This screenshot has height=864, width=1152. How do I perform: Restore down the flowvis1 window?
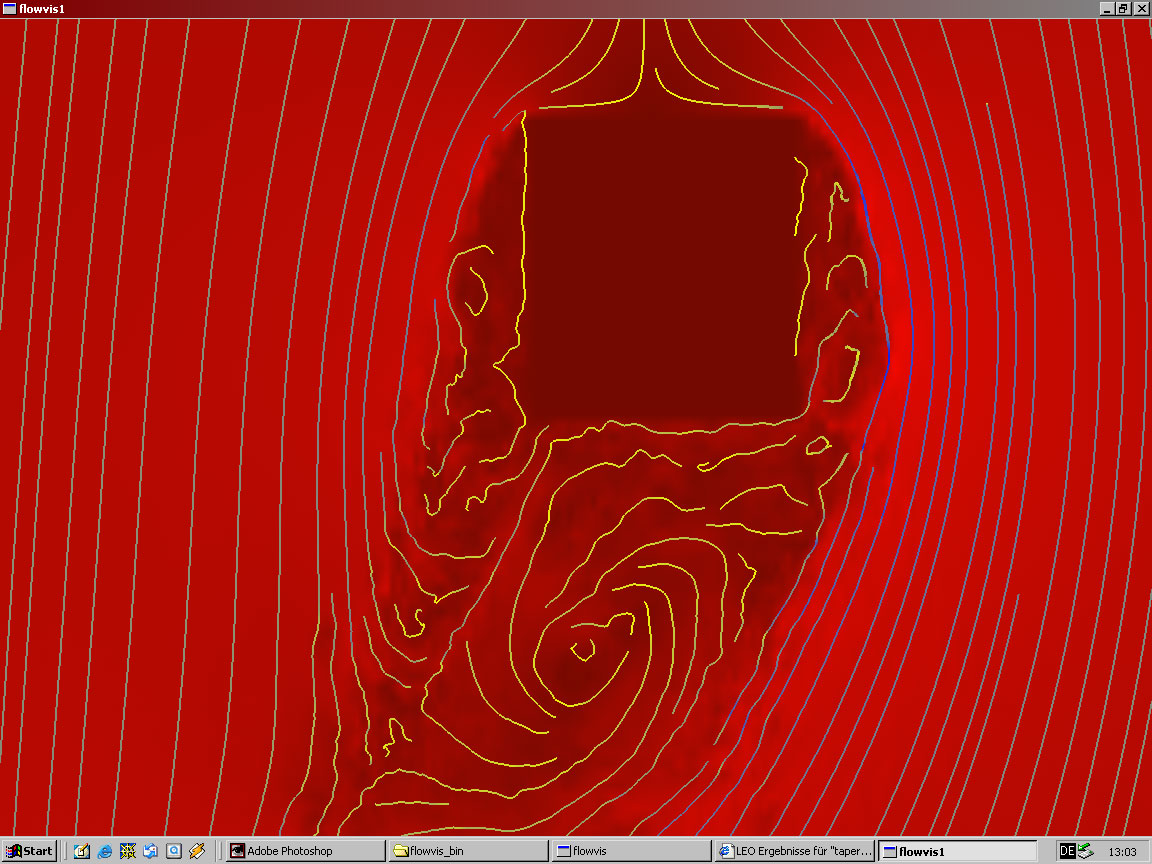point(1123,8)
